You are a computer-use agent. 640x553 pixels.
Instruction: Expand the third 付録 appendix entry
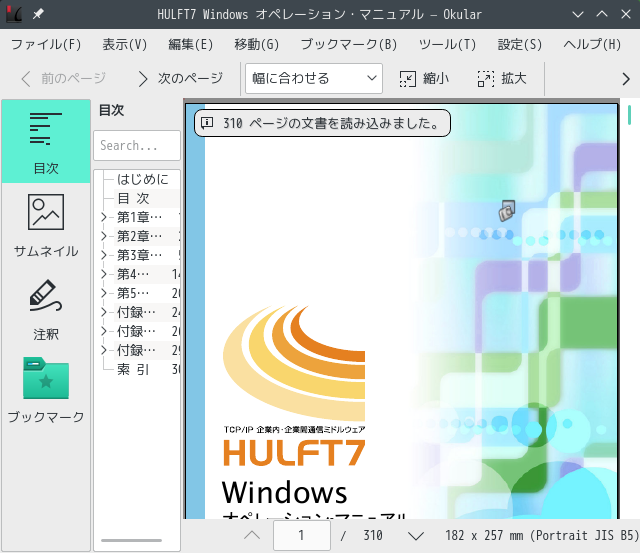coord(104,350)
